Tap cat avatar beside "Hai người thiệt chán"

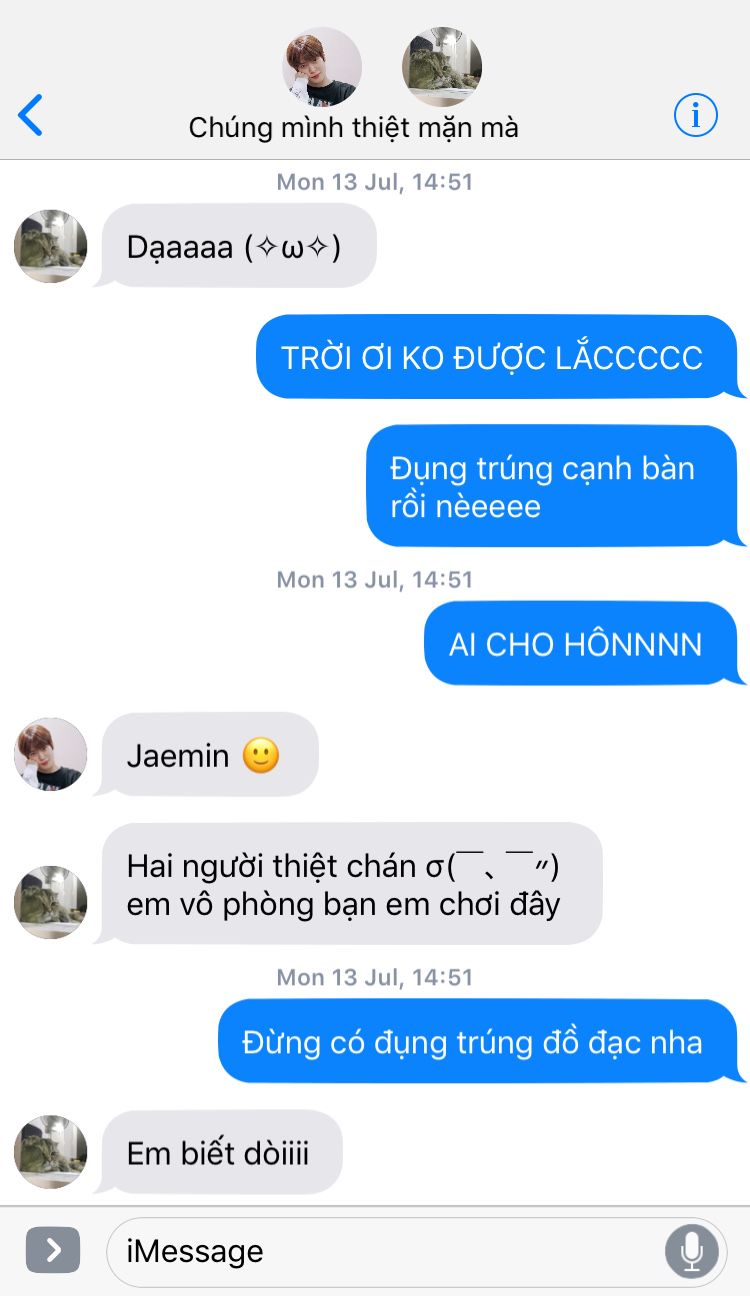point(51,902)
